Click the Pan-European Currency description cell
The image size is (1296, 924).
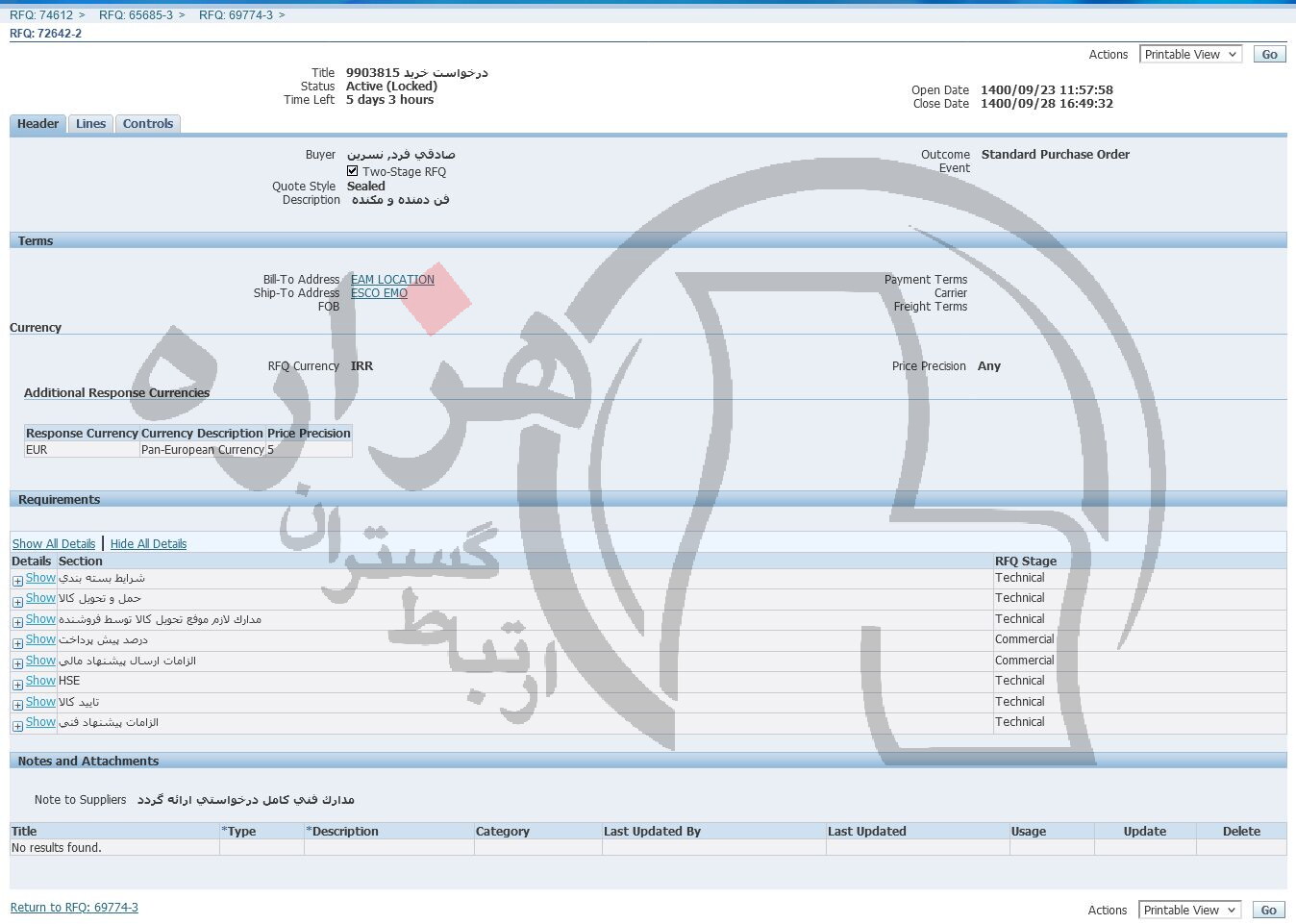coord(203,450)
